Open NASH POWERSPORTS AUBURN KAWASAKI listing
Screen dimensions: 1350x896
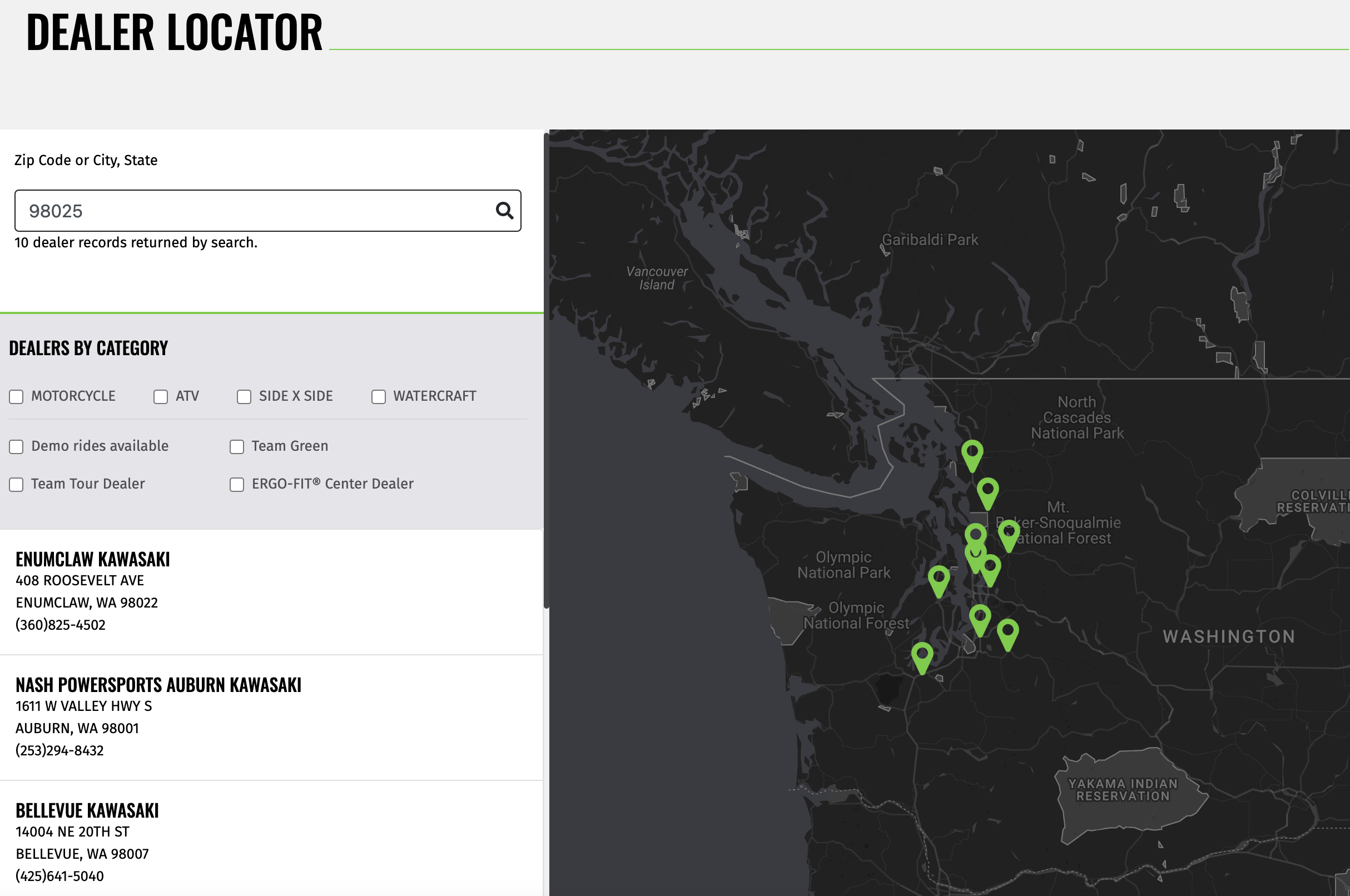(x=158, y=685)
